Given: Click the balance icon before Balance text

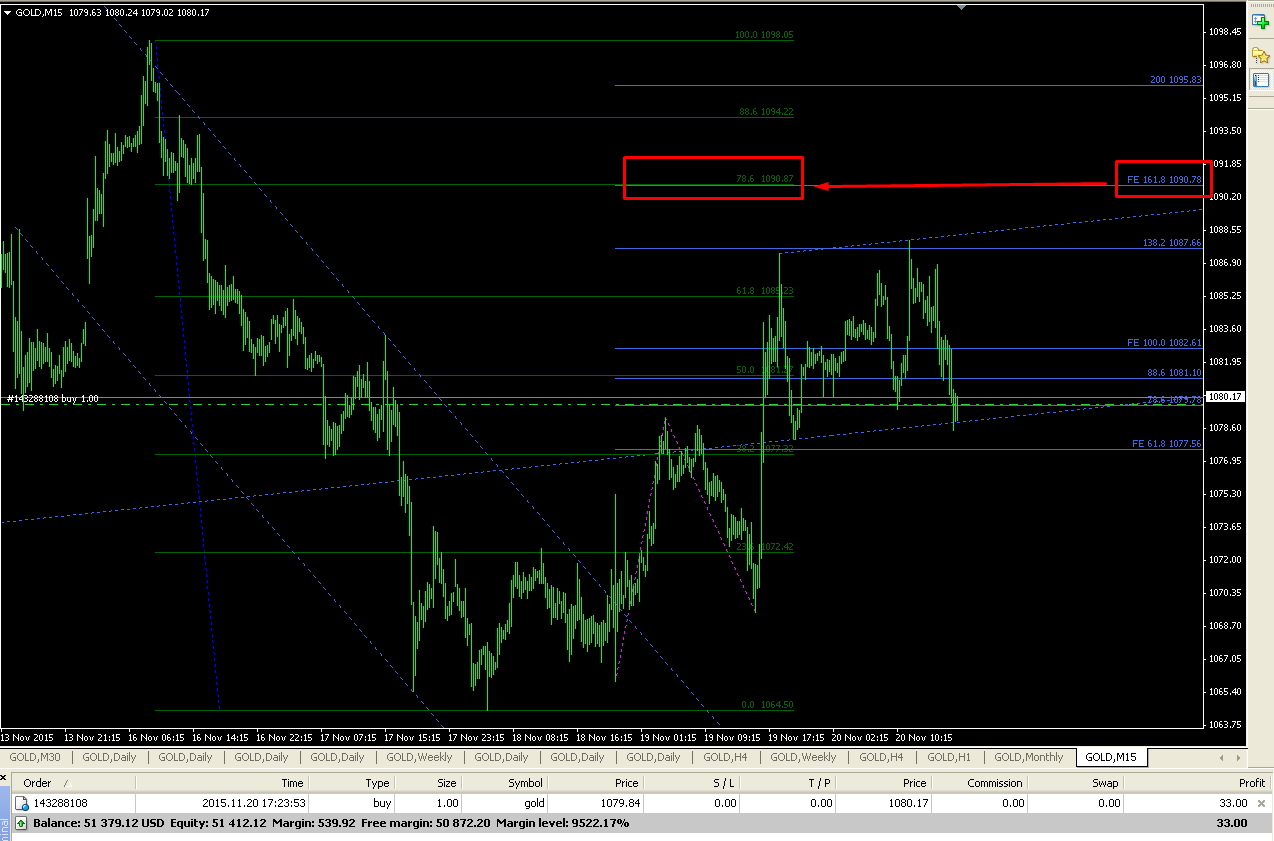Looking at the screenshot, I should [x=20, y=823].
